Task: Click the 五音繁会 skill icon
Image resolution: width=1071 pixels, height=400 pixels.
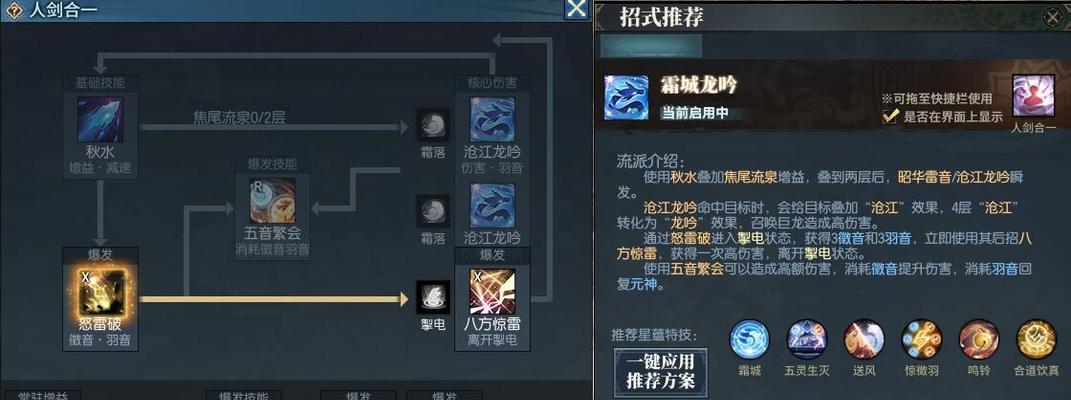Action: (x=273, y=201)
